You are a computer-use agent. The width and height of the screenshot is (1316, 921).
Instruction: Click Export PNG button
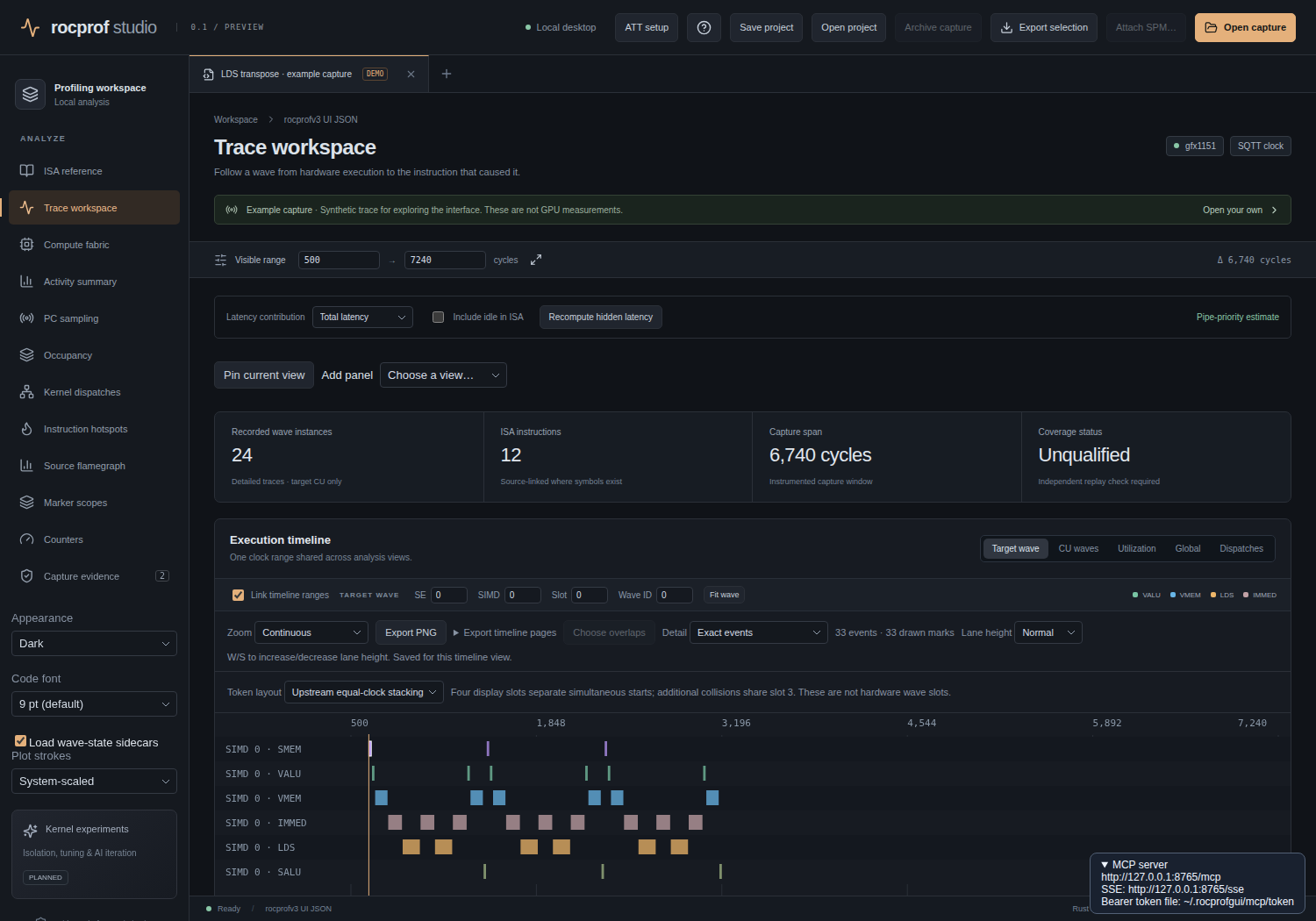411,632
